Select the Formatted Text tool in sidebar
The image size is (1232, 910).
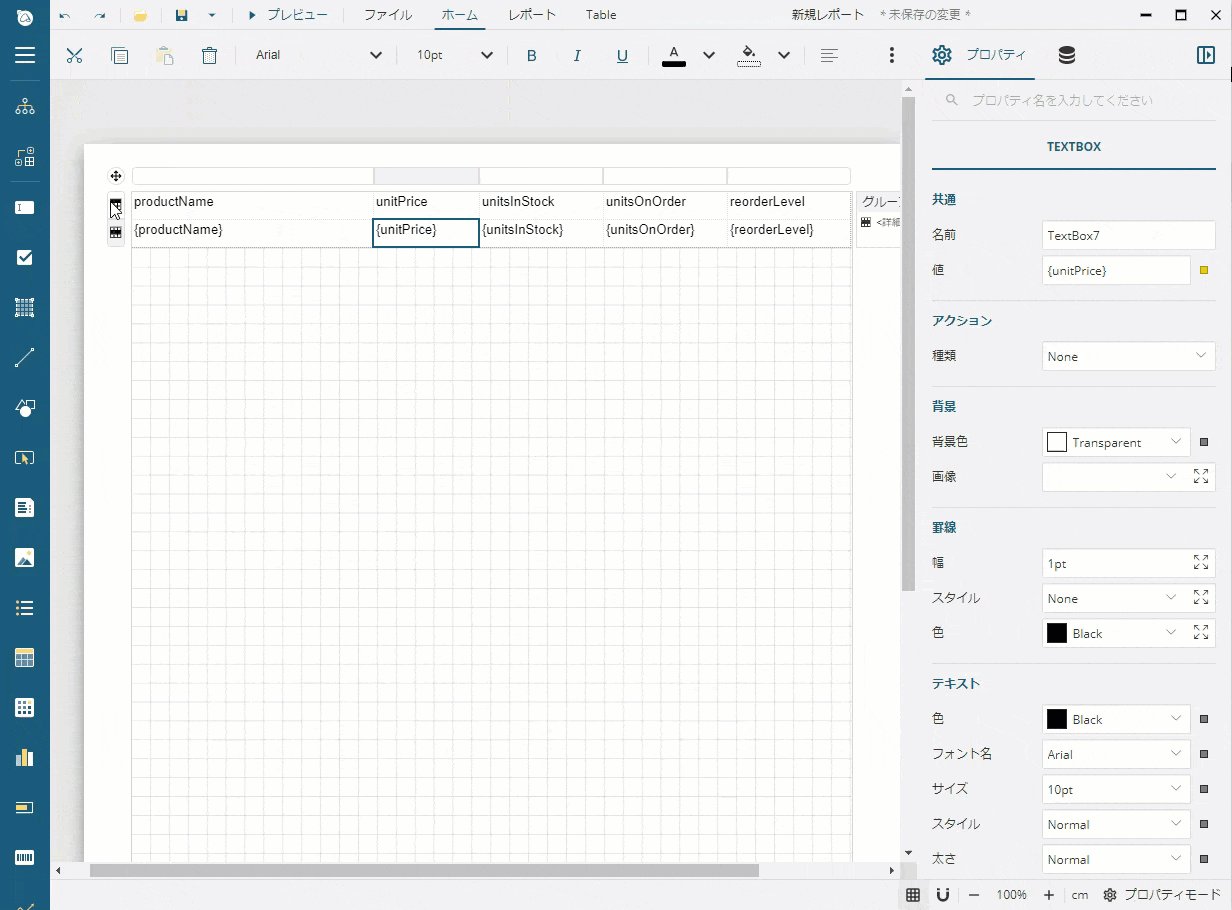point(25,508)
